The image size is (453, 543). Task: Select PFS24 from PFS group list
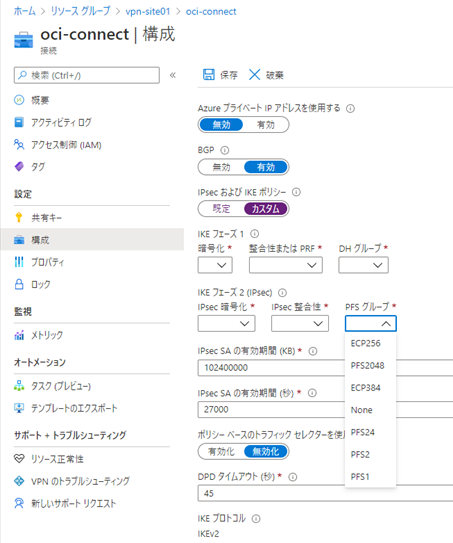370,432
